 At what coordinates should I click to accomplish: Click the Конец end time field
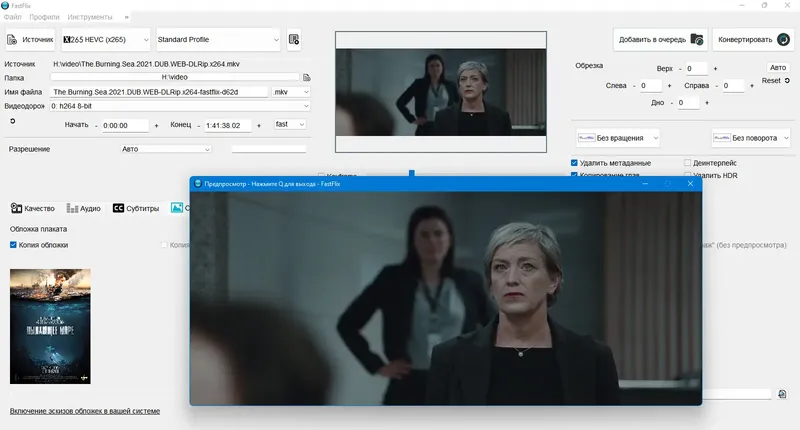pyautogui.click(x=228, y=125)
